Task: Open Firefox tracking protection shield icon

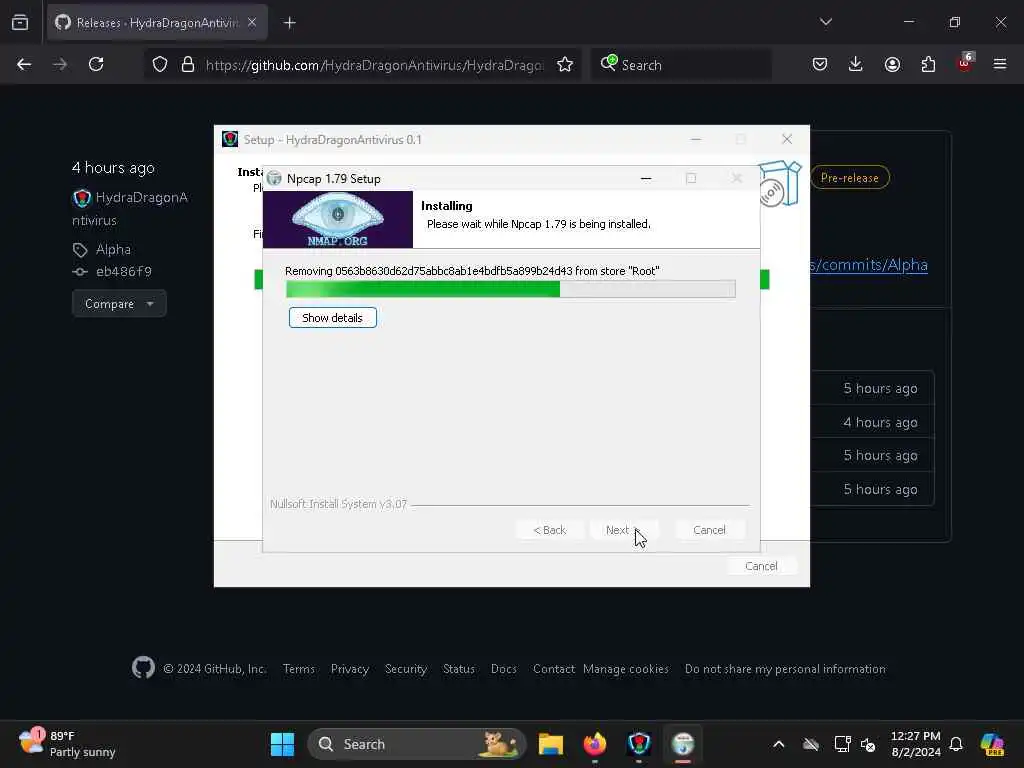Action: (160, 64)
